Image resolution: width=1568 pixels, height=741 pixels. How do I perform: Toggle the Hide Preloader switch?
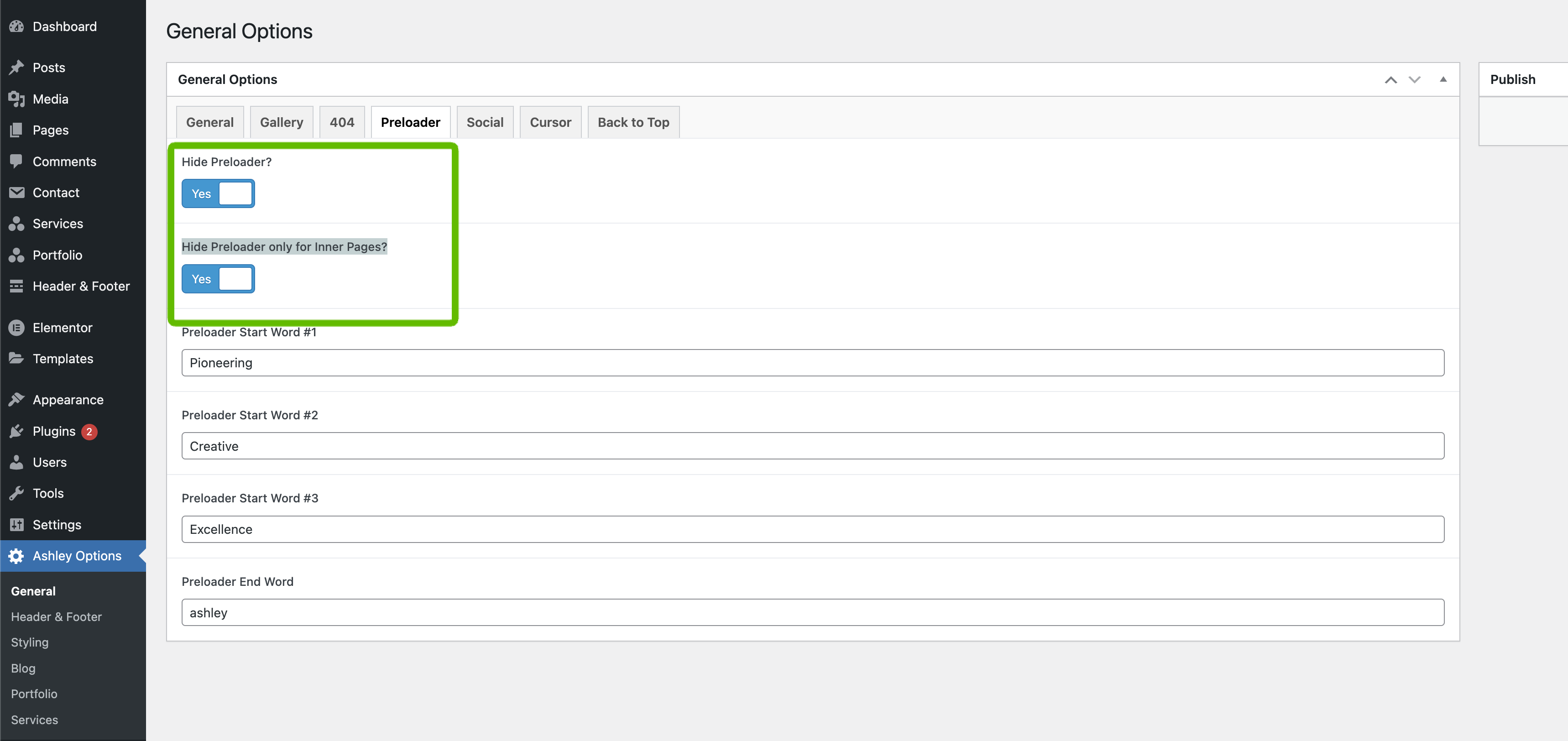pyautogui.click(x=218, y=193)
